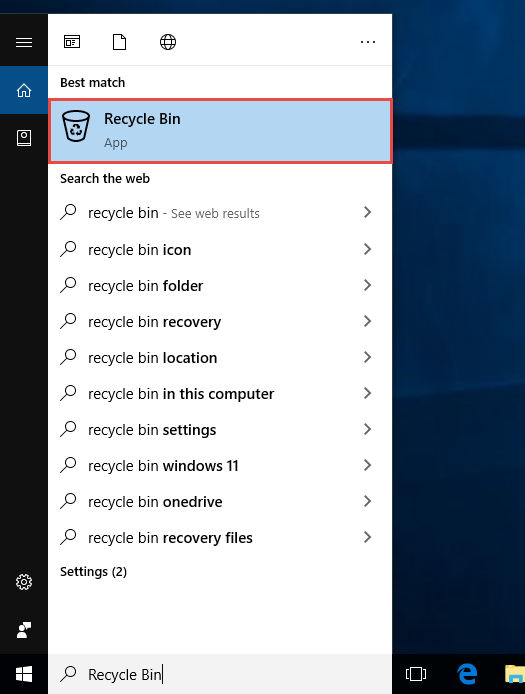Open File Explorer from taskbar

(x=515, y=674)
